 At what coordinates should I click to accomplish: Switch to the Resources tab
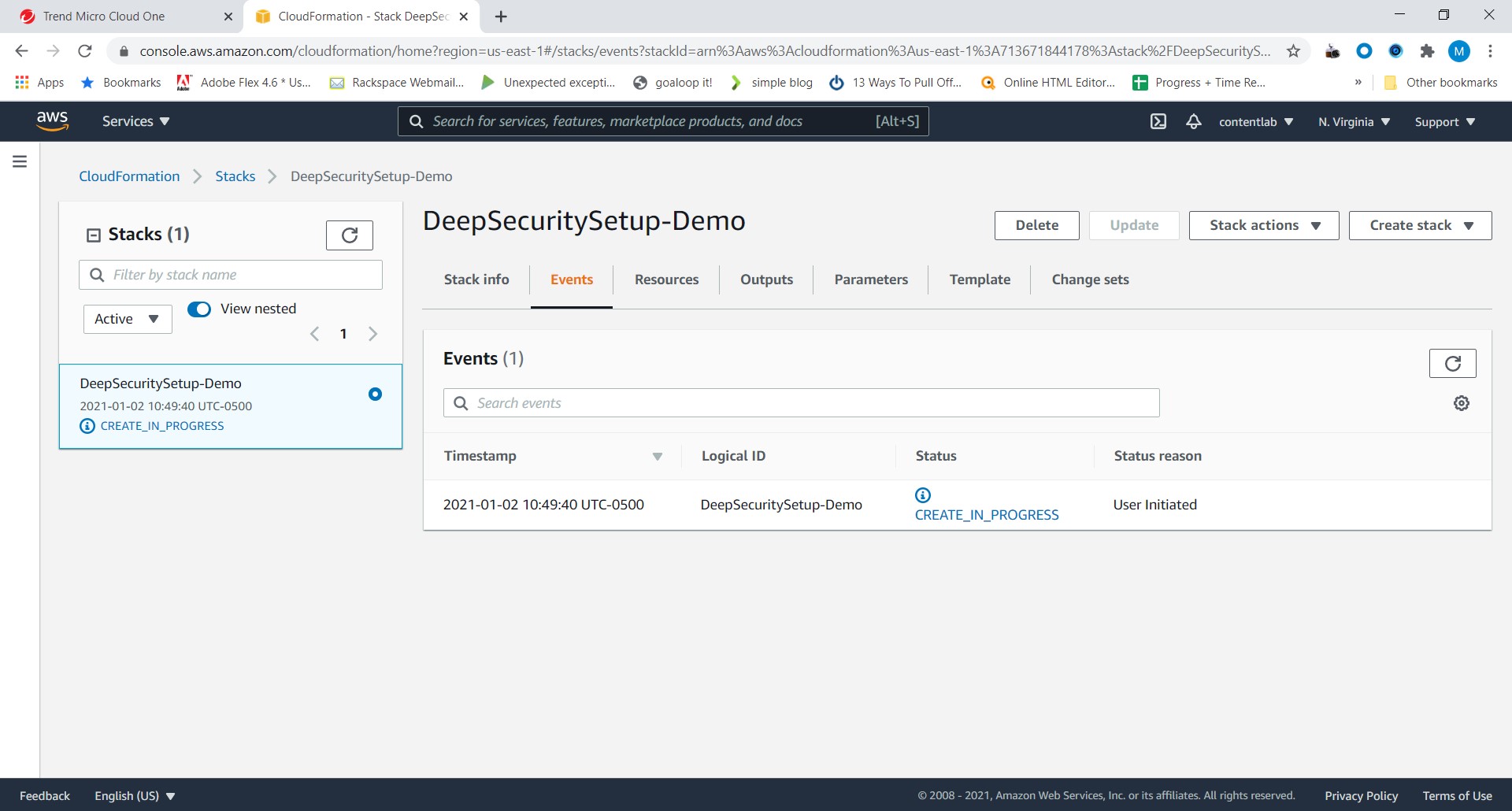click(x=666, y=280)
